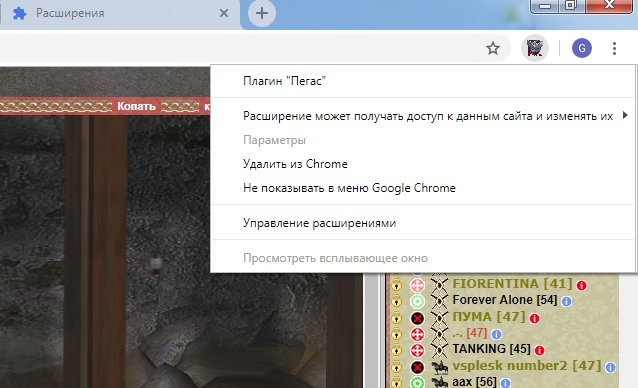Click player name Forever Alone [54]

(505, 300)
